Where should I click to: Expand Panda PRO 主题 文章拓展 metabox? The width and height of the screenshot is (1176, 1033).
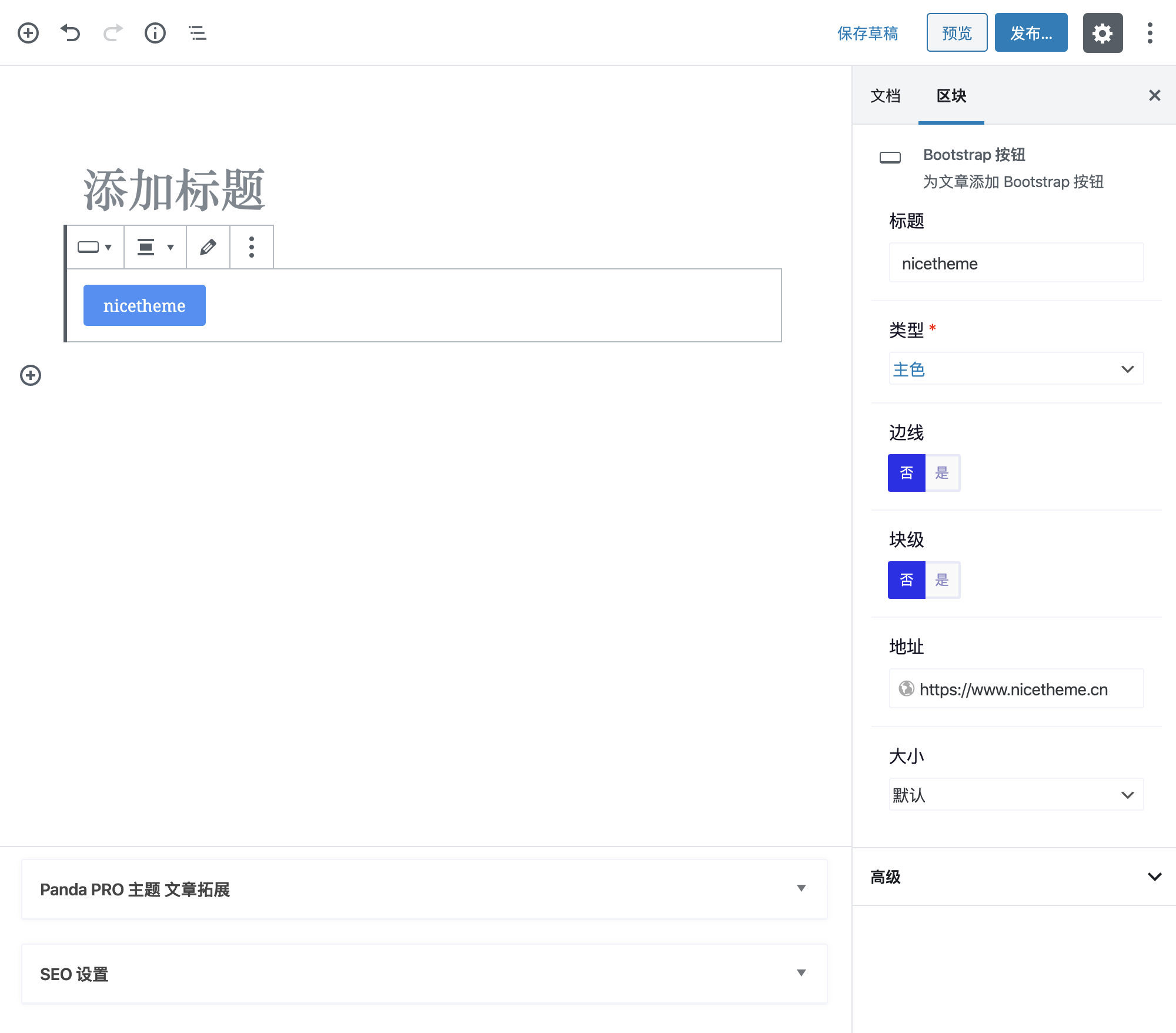point(425,889)
